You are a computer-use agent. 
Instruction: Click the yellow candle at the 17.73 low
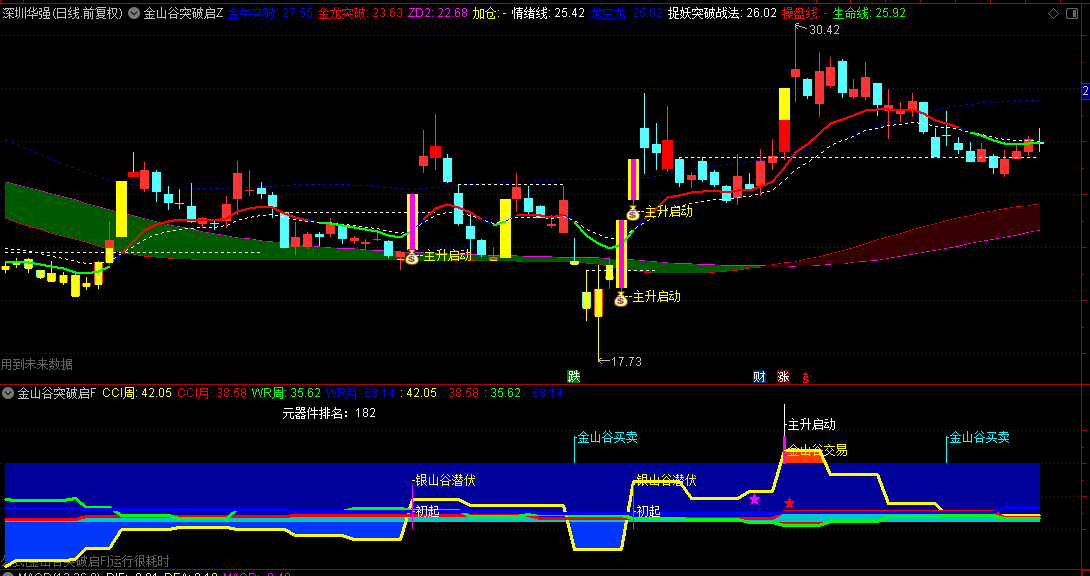(x=598, y=304)
